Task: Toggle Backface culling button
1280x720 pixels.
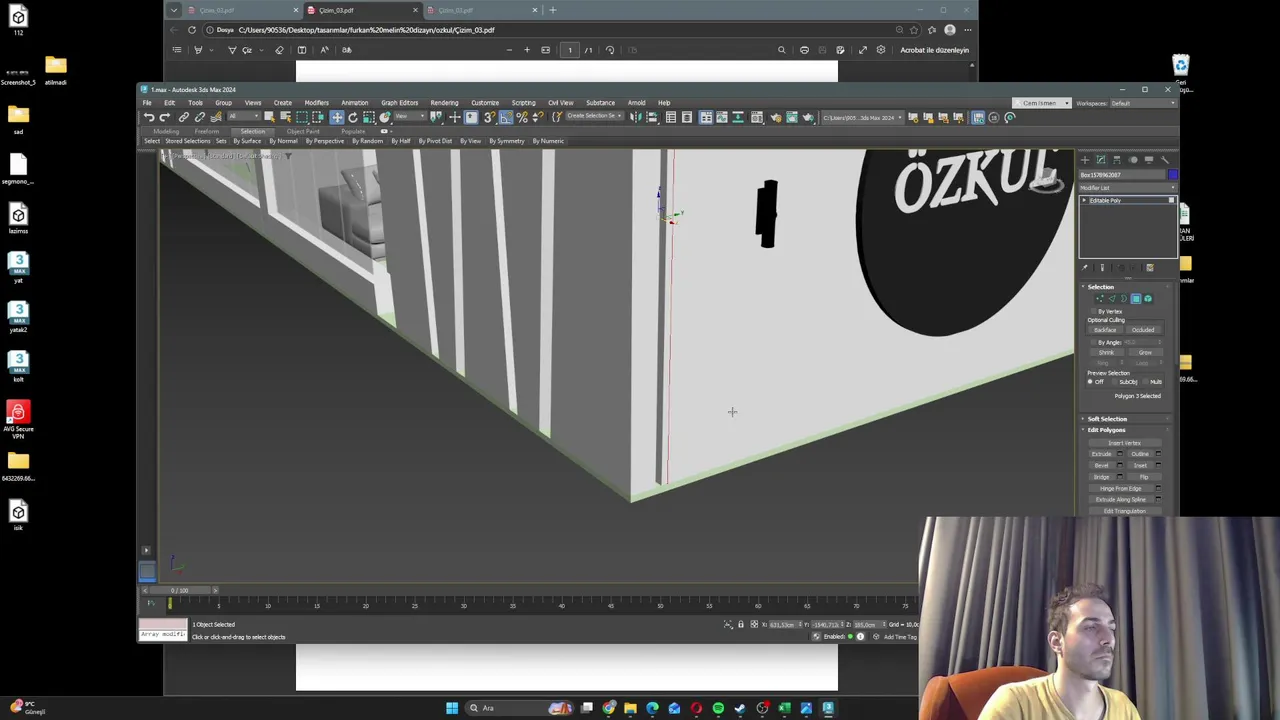Action: pos(1105,330)
